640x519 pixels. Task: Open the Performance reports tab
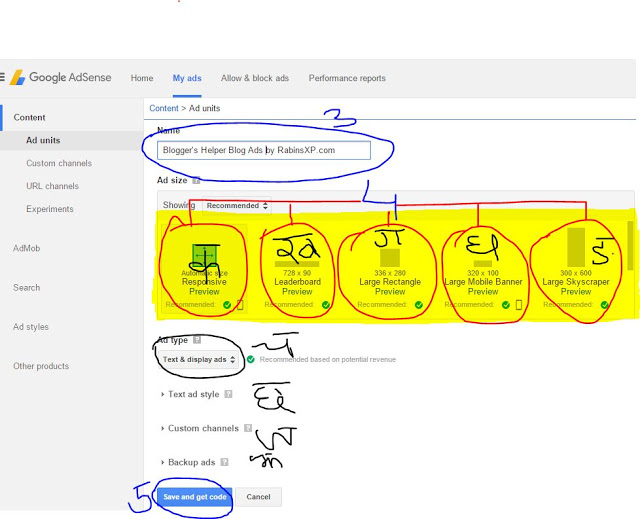point(347,78)
